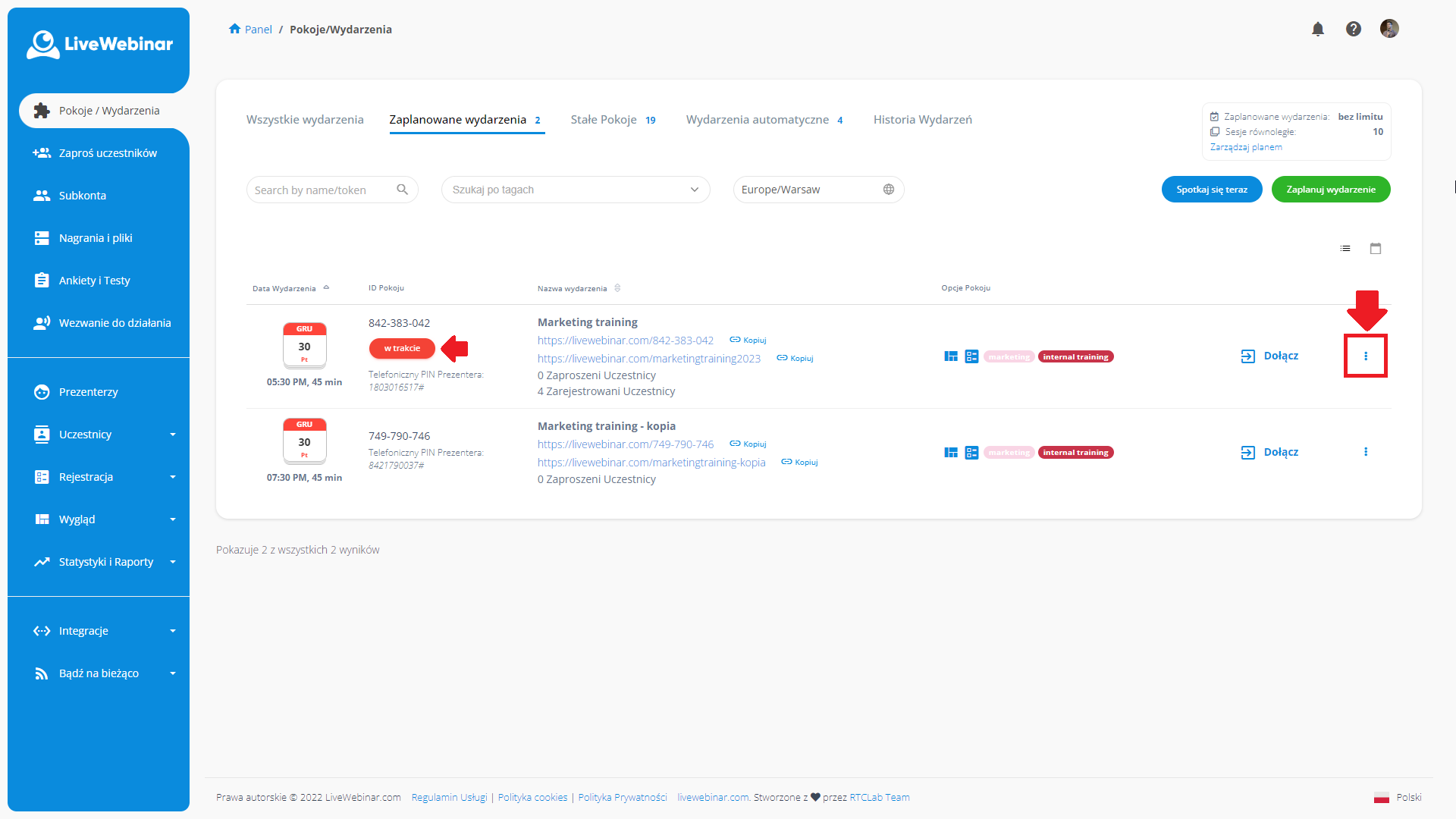Click the 'w trakcie' status badge
This screenshot has width=1456, height=819.
[401, 348]
